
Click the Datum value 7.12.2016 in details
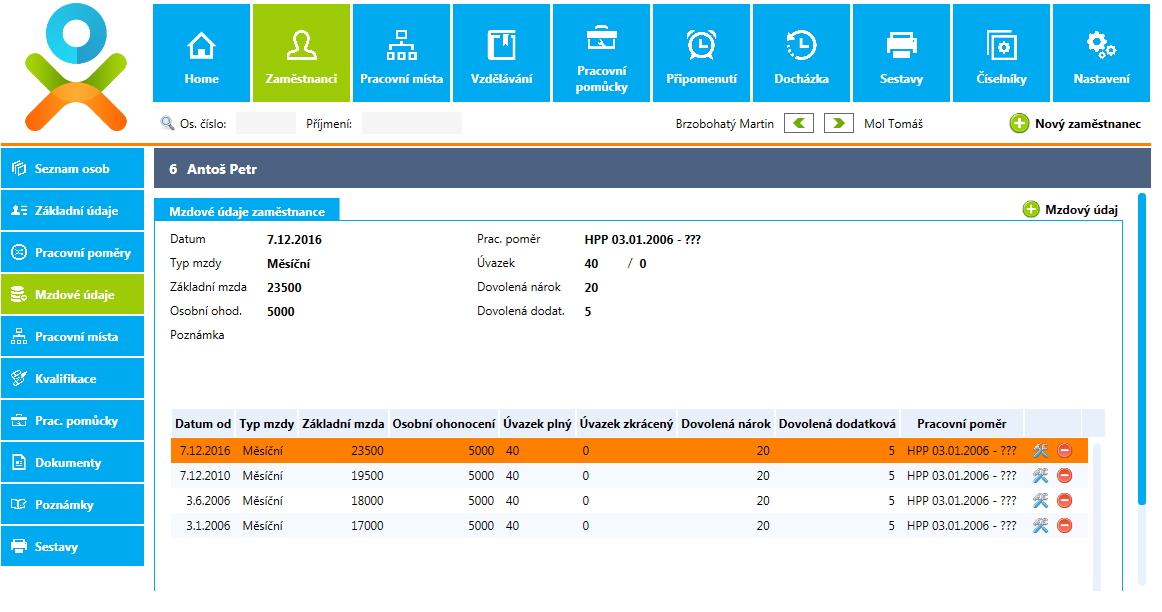coord(294,239)
